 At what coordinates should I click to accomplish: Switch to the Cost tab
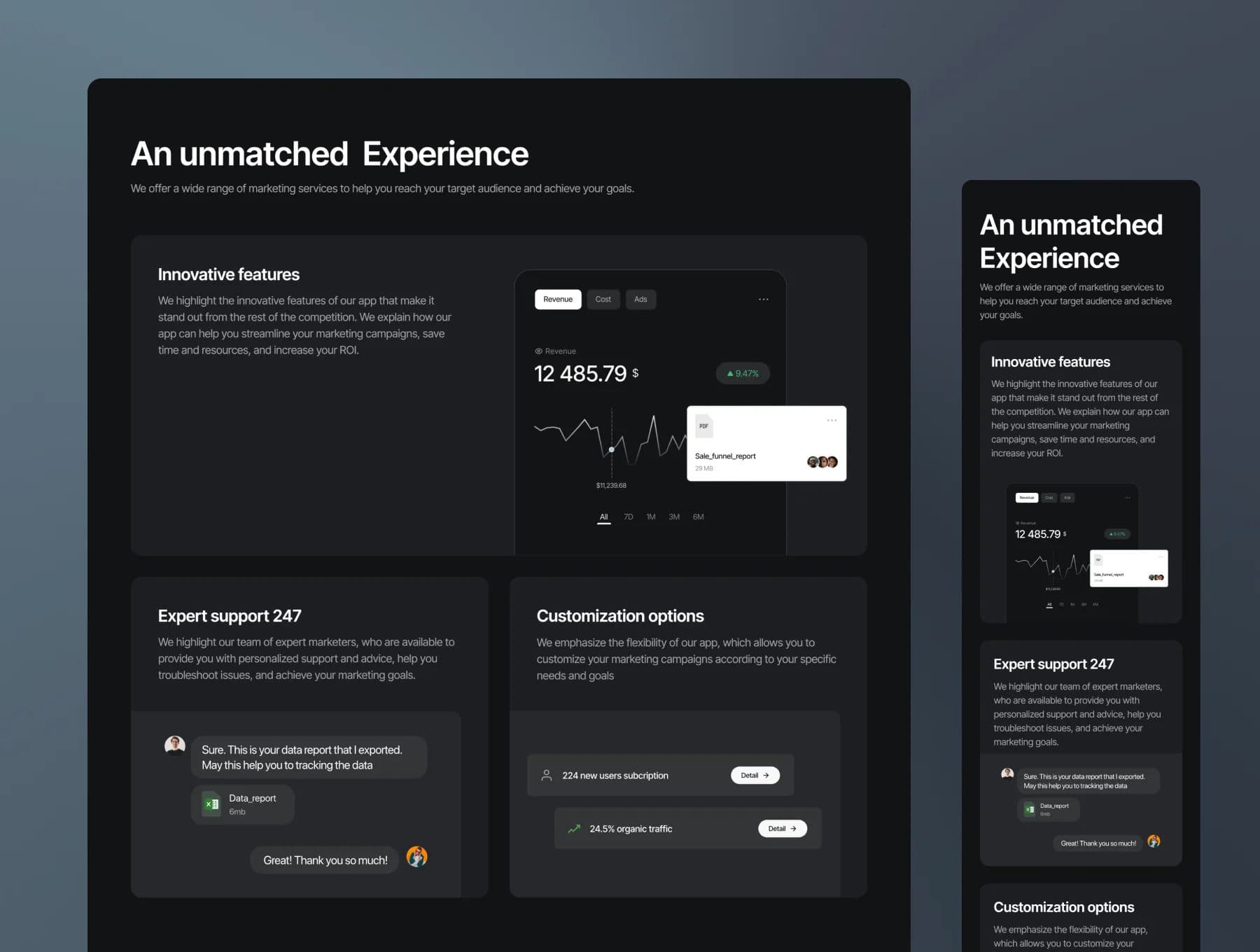click(603, 300)
